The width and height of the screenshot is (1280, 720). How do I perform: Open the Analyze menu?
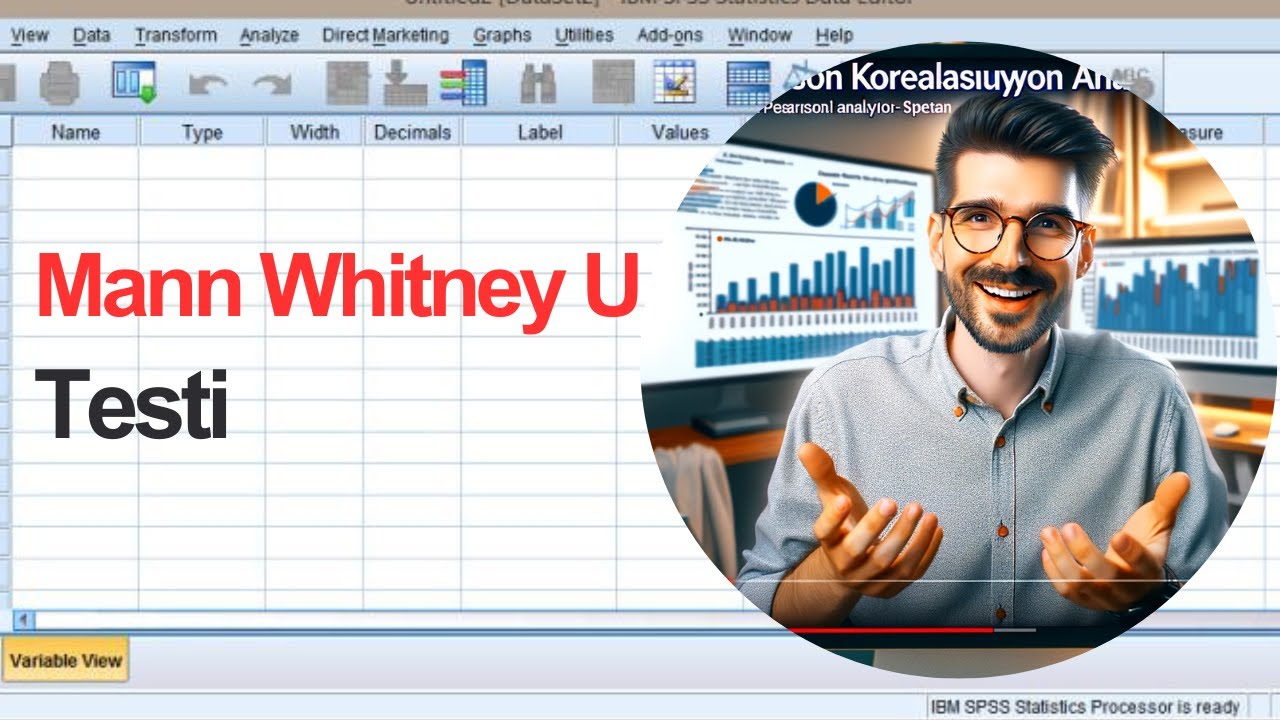coord(269,35)
